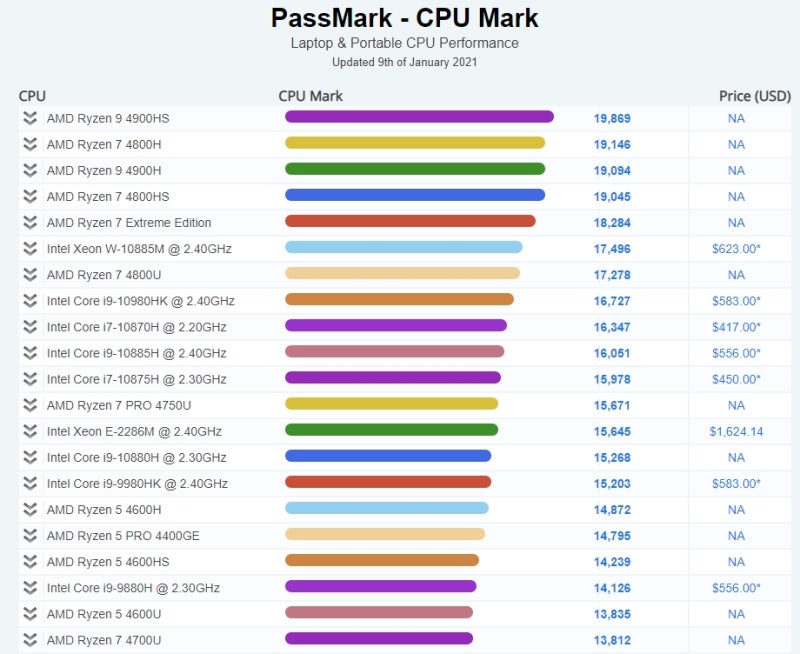Click the 19,869 CPU Mark score

[612, 118]
